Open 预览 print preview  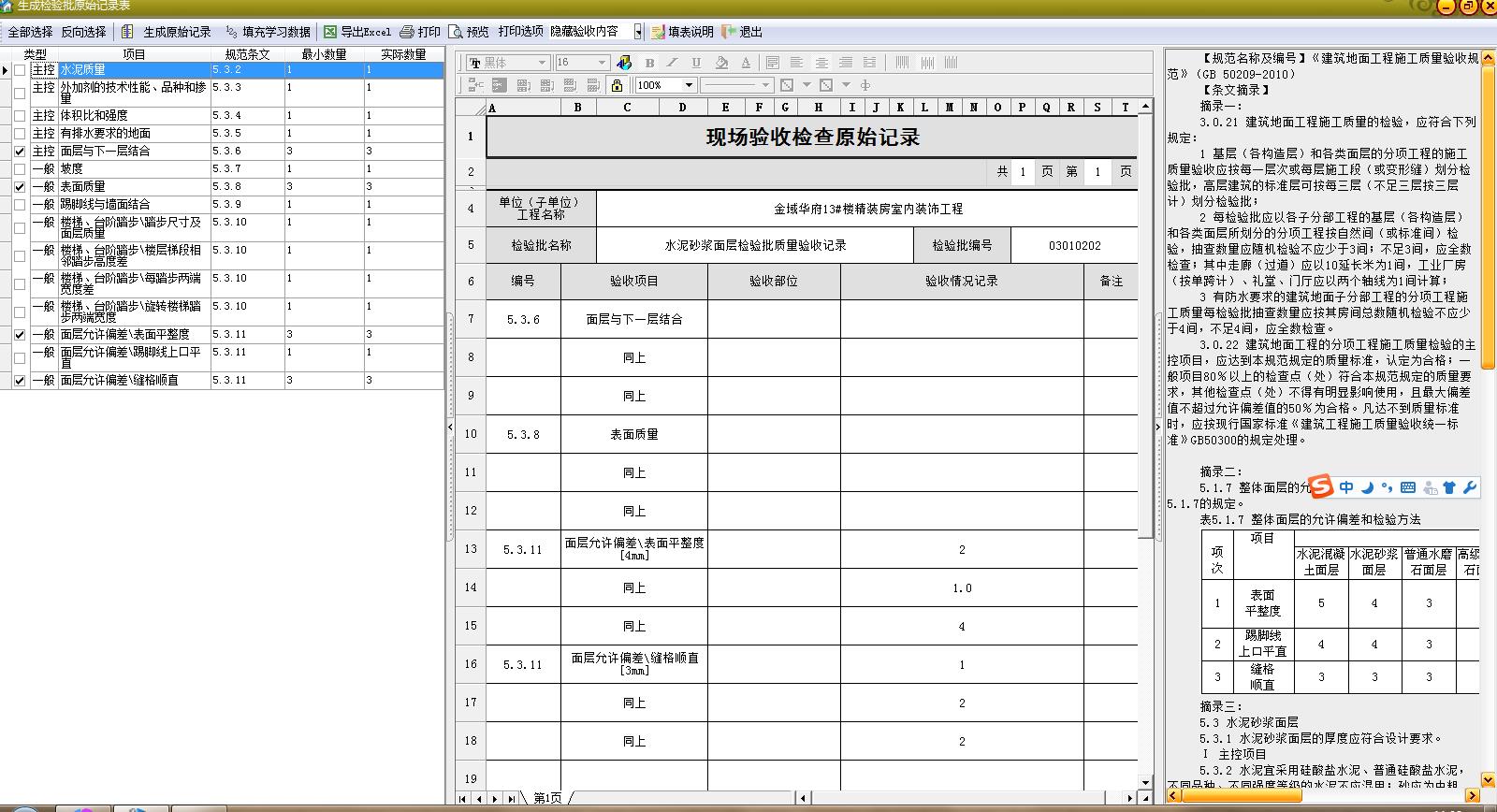456,32
